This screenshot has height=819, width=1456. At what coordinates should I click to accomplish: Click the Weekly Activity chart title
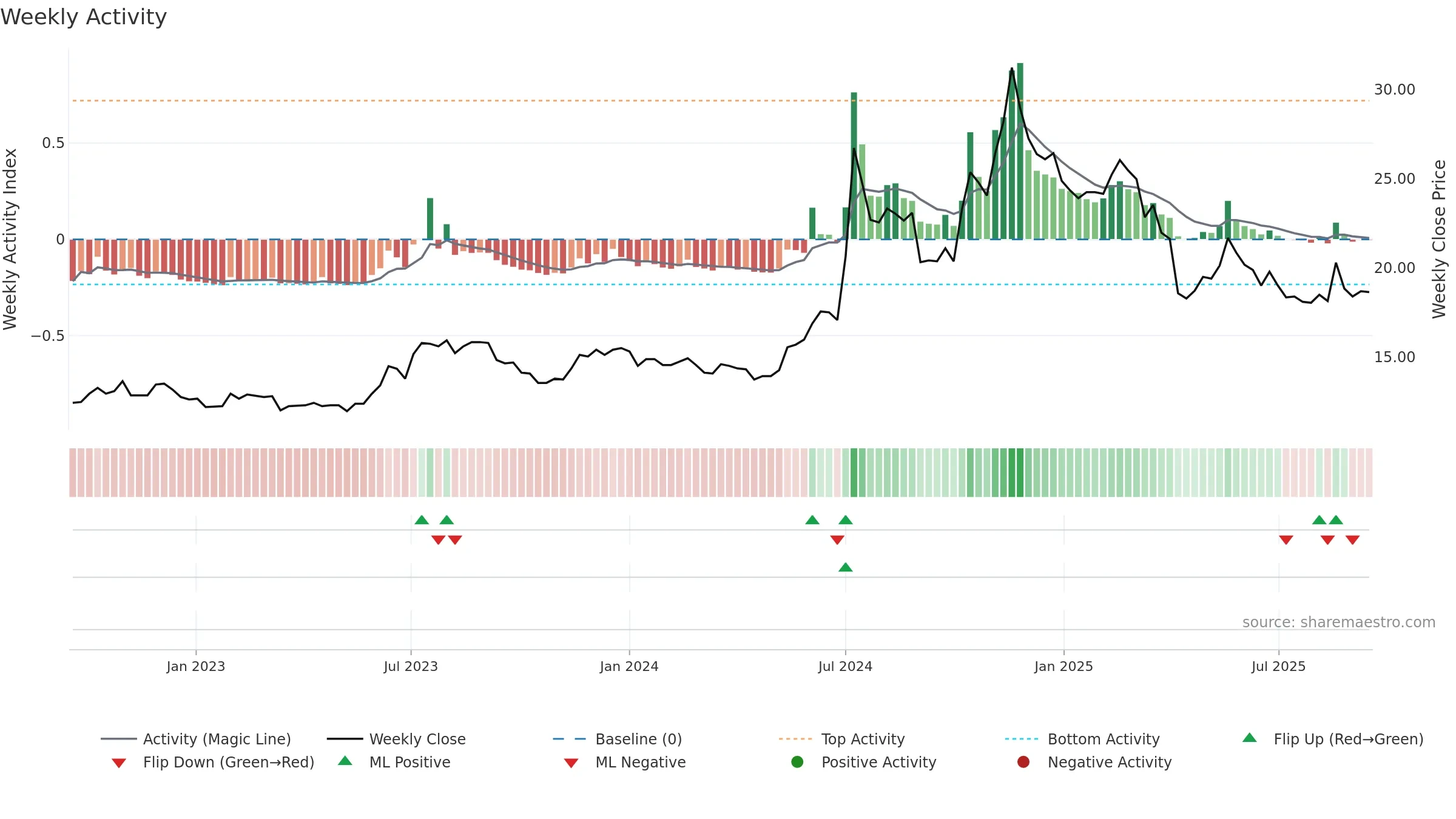coord(84,17)
